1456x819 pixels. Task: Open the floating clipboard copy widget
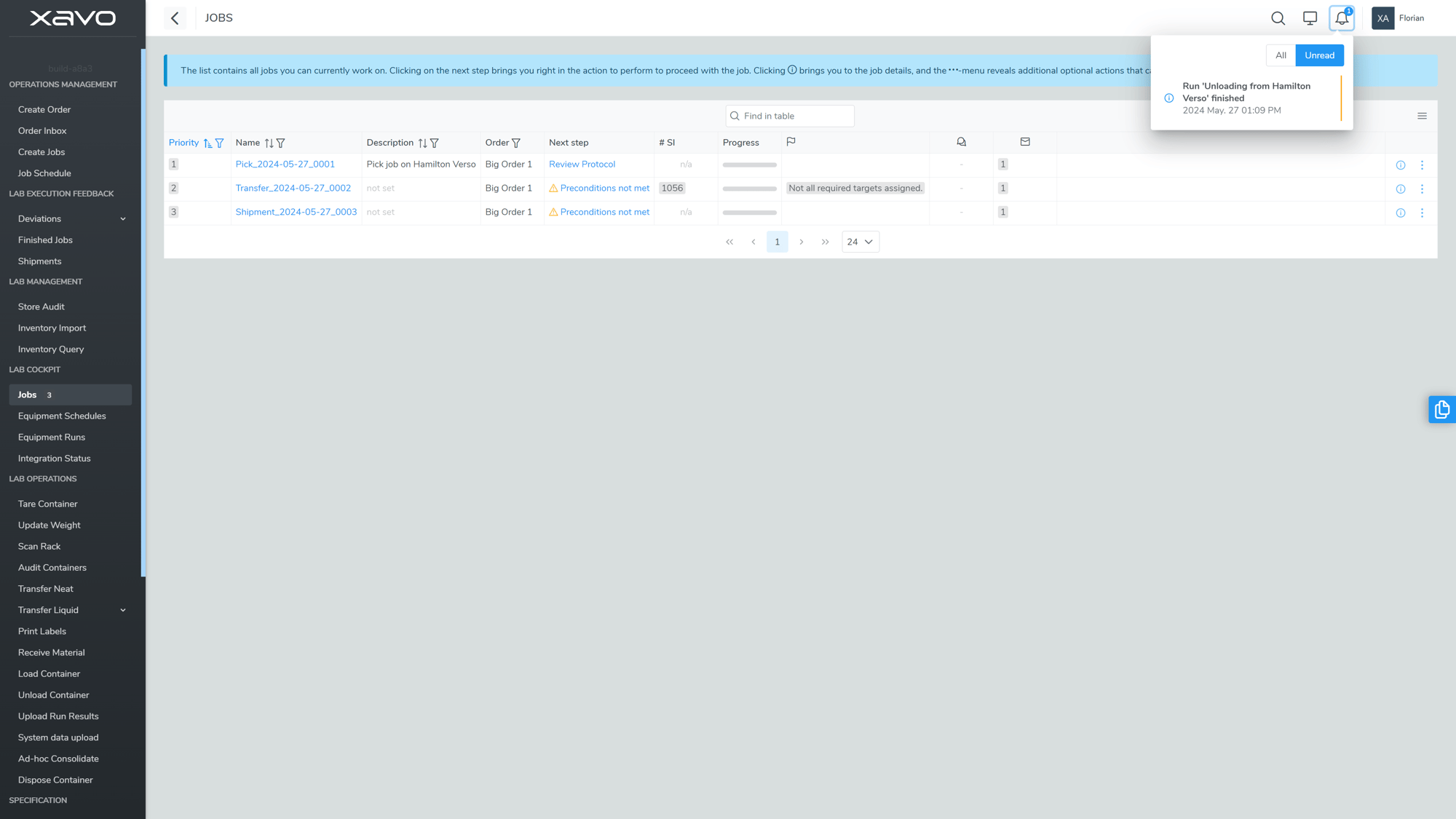(x=1441, y=409)
